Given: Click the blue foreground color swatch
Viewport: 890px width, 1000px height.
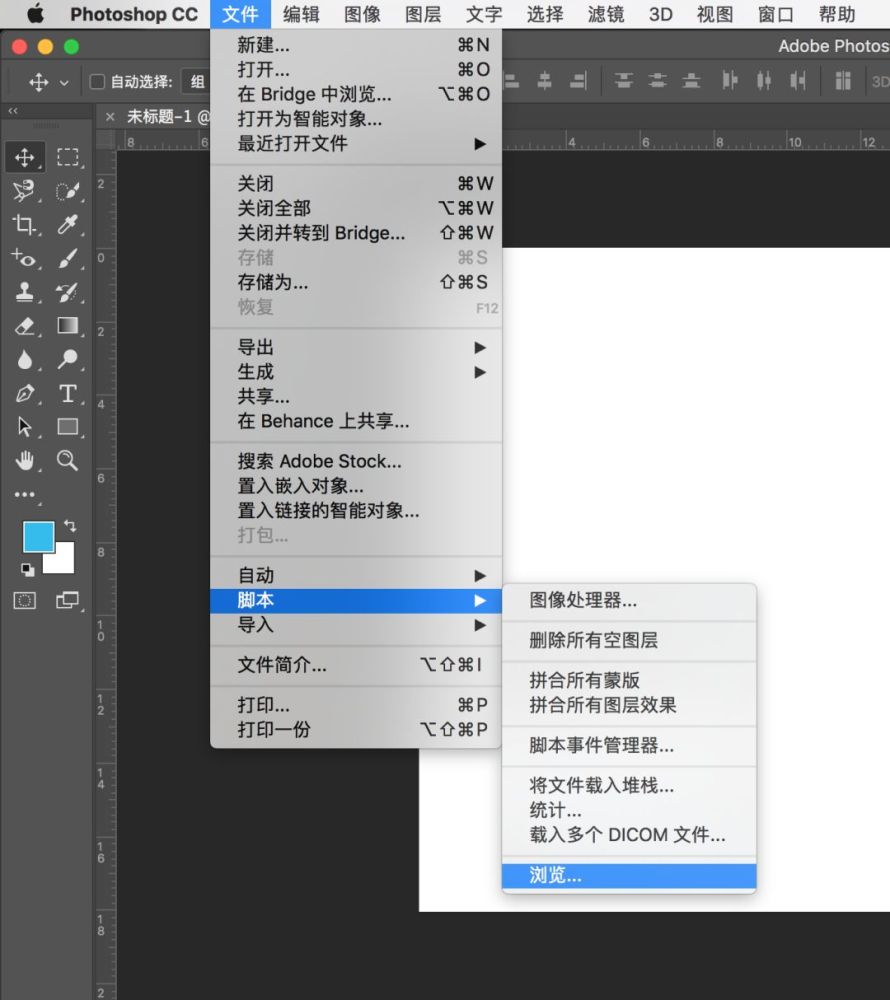Looking at the screenshot, I should [38, 537].
